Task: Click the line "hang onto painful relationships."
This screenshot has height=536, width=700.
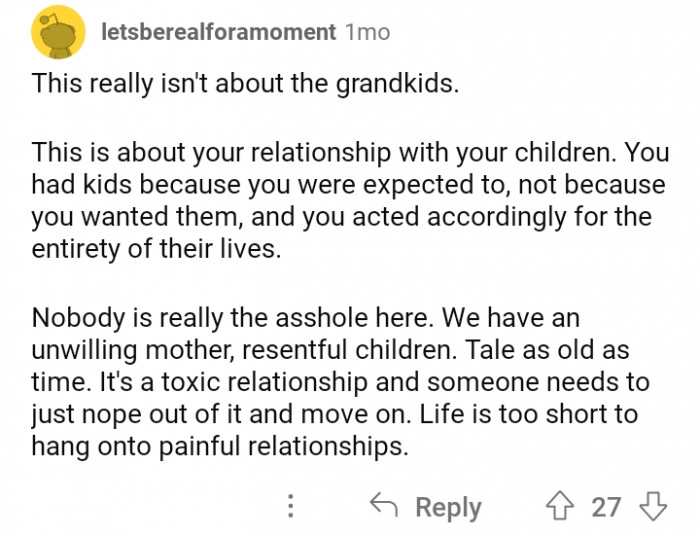Action: point(220,446)
